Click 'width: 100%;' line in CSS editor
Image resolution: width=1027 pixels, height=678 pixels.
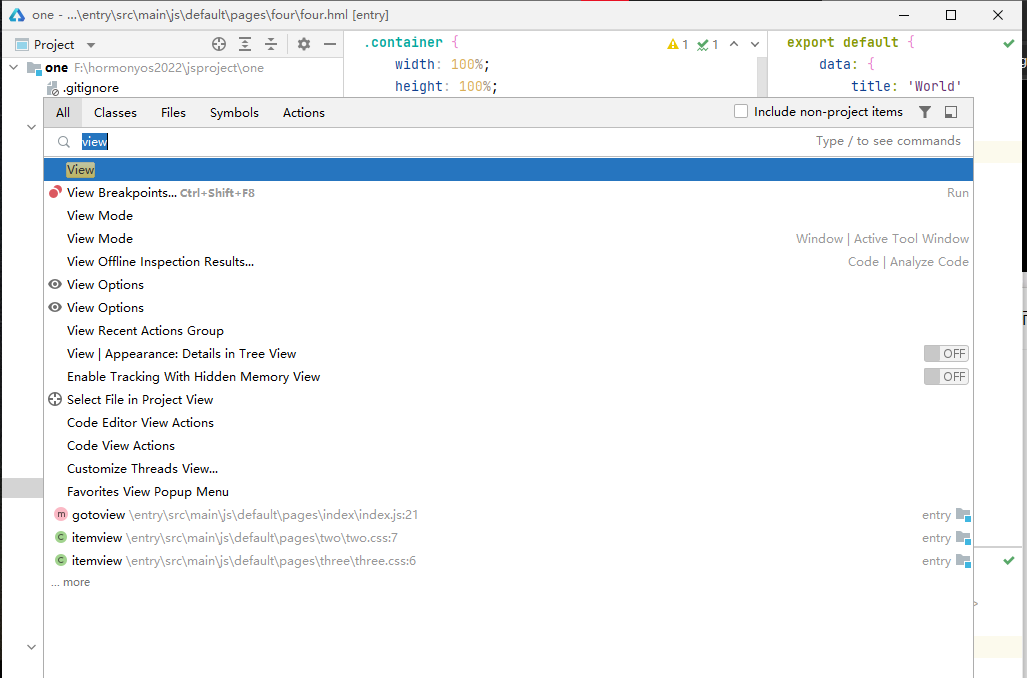[443, 64]
